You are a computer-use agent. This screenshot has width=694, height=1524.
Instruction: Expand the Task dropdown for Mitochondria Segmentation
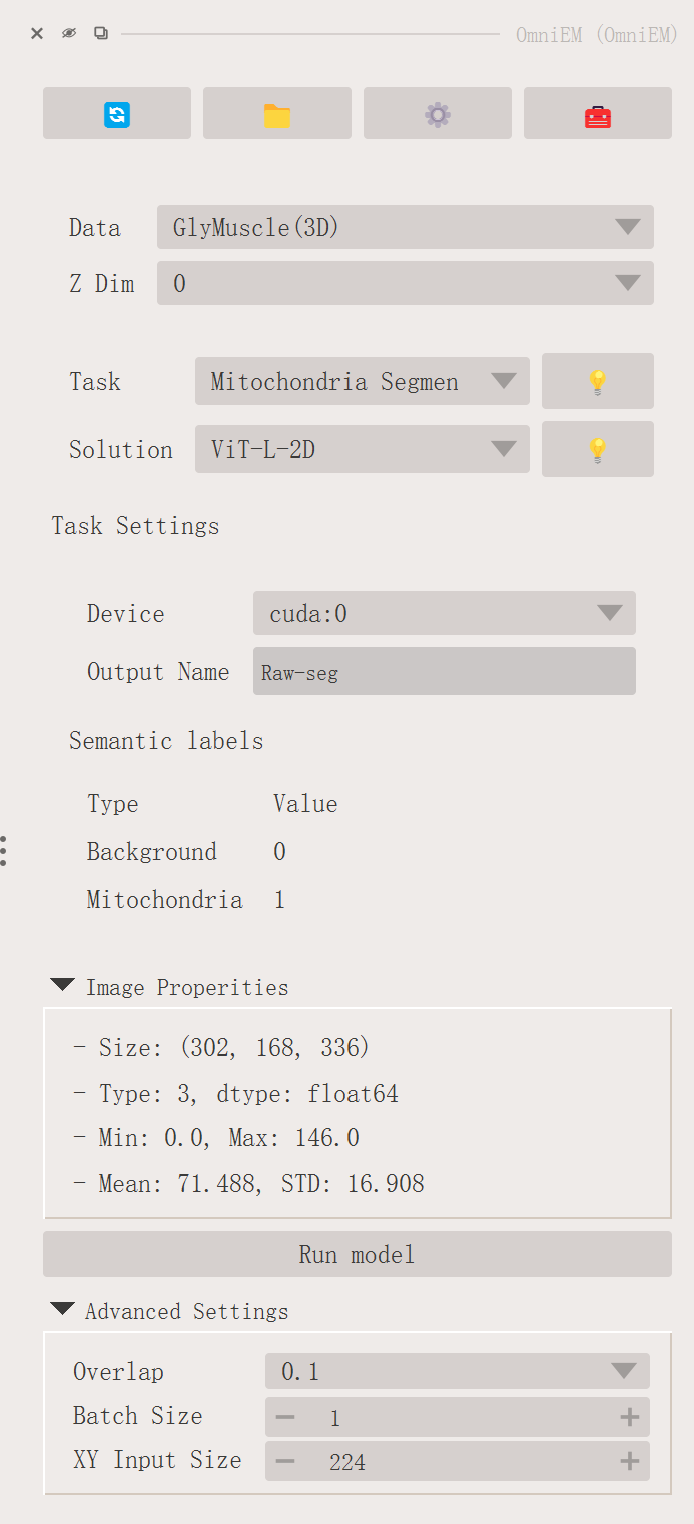[x=362, y=381]
